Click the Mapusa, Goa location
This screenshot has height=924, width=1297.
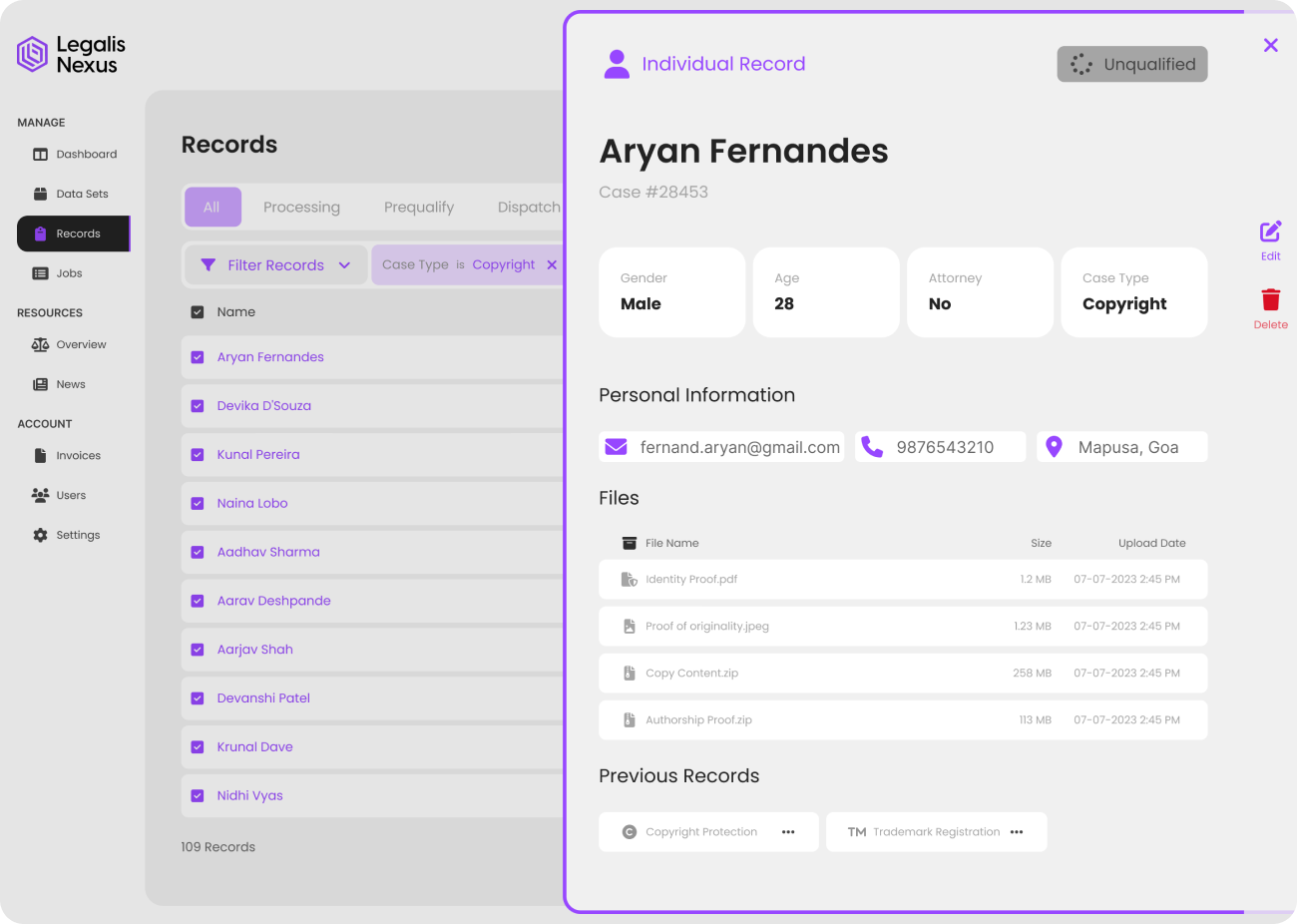(x=1128, y=448)
